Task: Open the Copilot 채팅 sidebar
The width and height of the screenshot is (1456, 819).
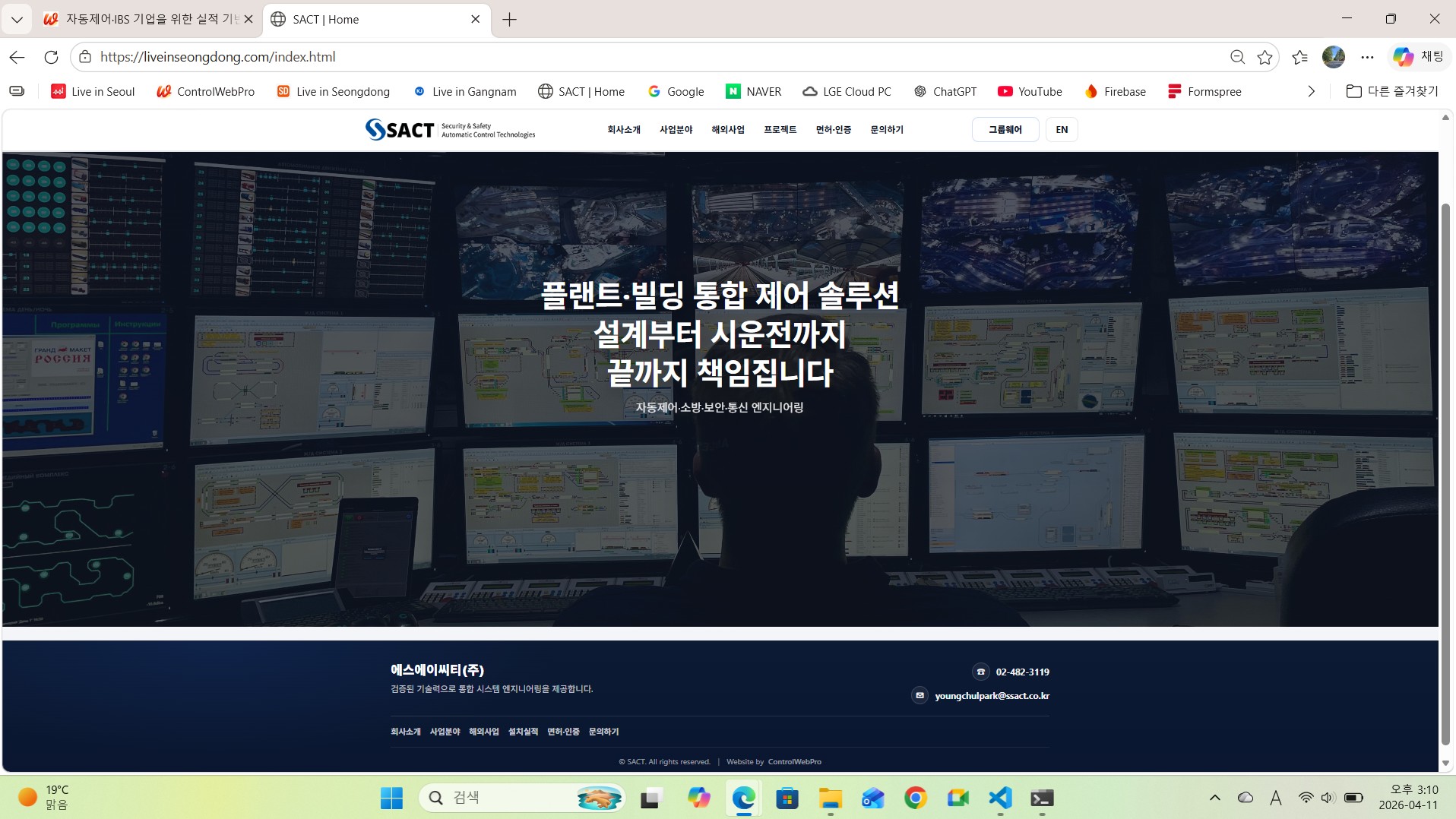Action: (x=1420, y=57)
